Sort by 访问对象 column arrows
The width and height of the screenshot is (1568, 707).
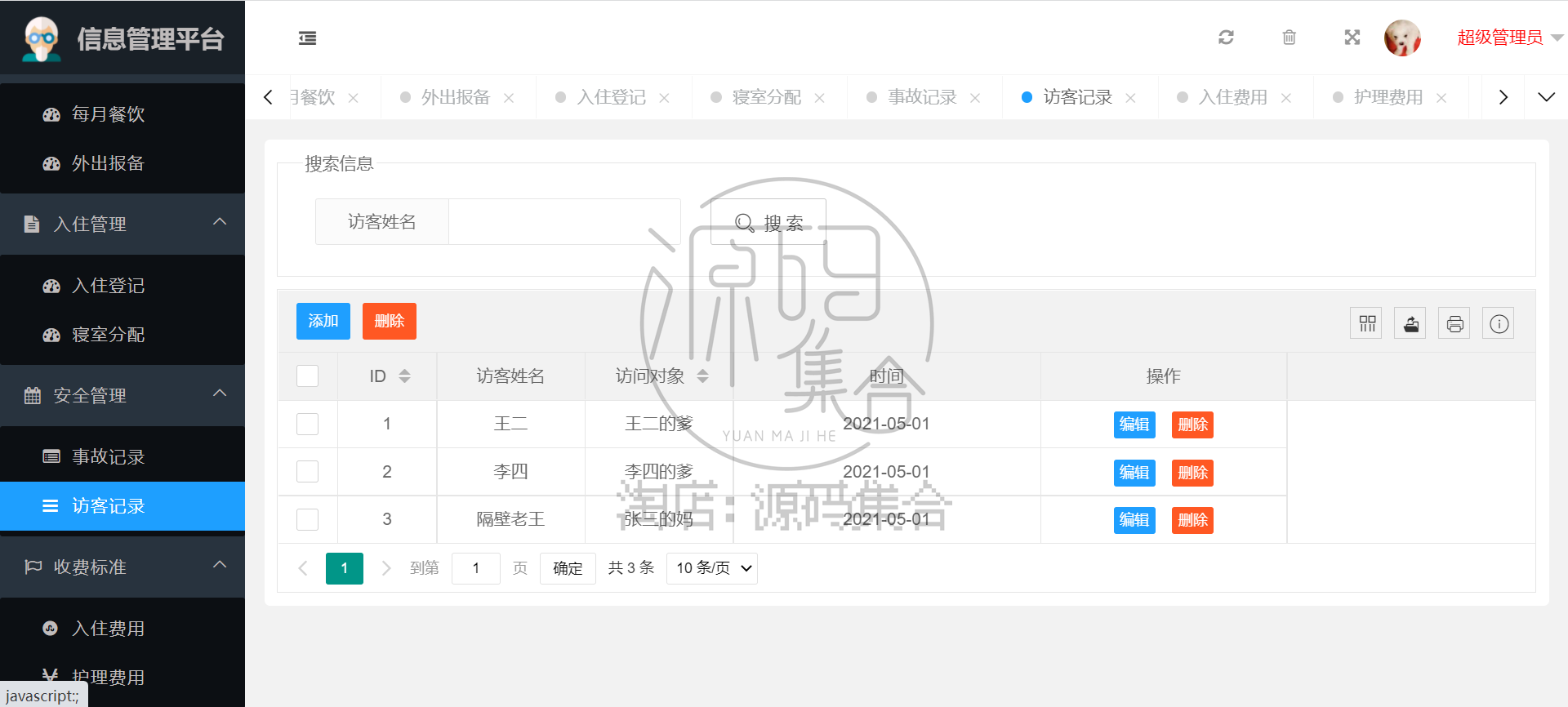(x=702, y=376)
